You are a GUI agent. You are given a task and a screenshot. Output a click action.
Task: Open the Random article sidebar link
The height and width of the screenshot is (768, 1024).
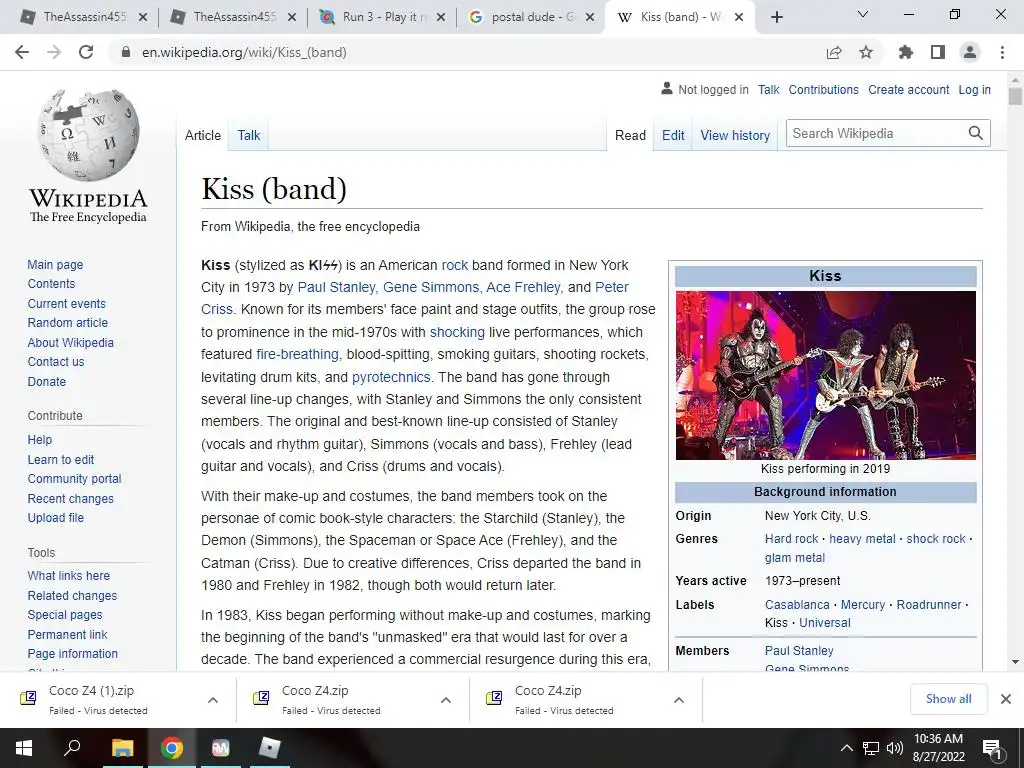tap(67, 323)
